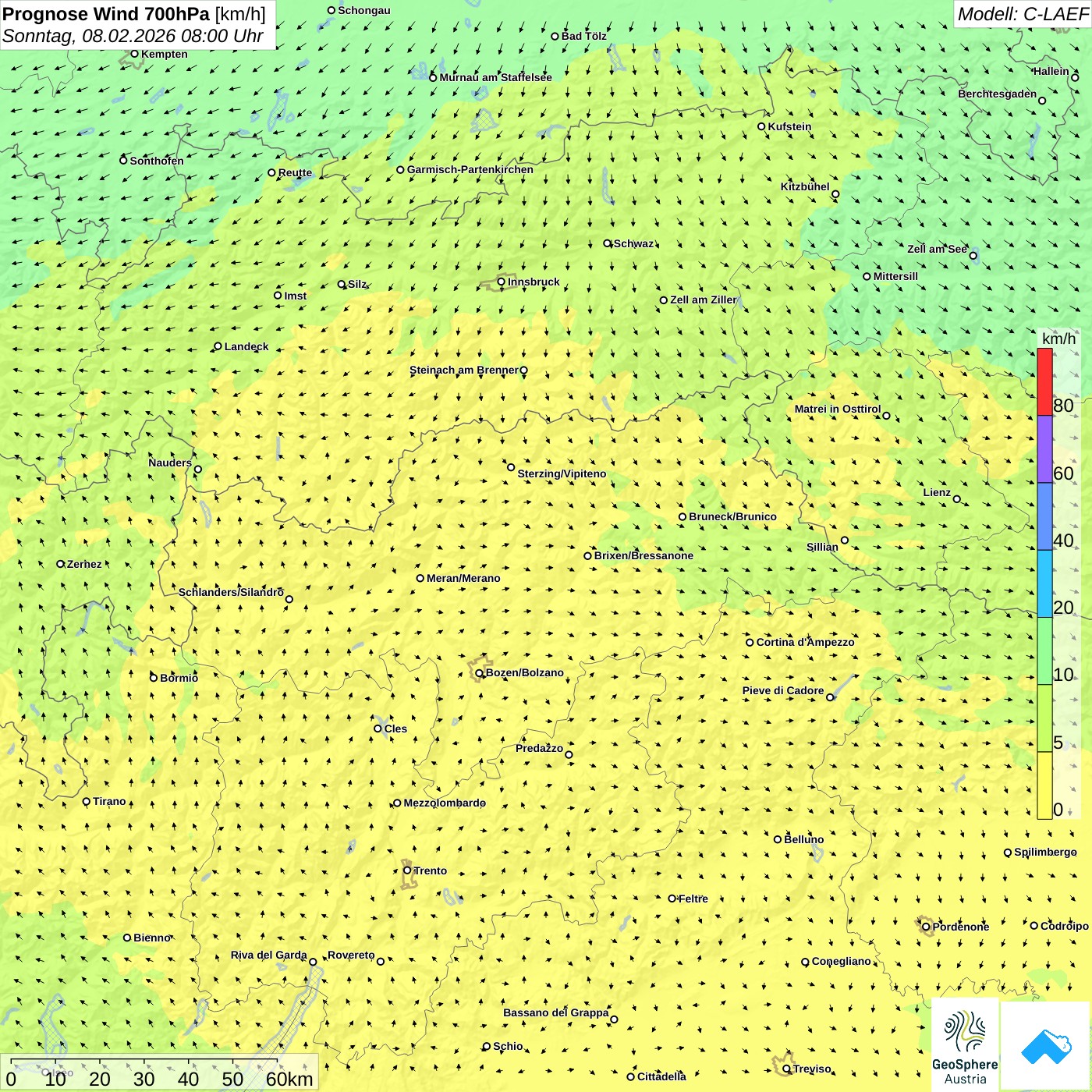Click the 'Feltre' label
This screenshot has height=1092, width=1092.
(x=693, y=899)
